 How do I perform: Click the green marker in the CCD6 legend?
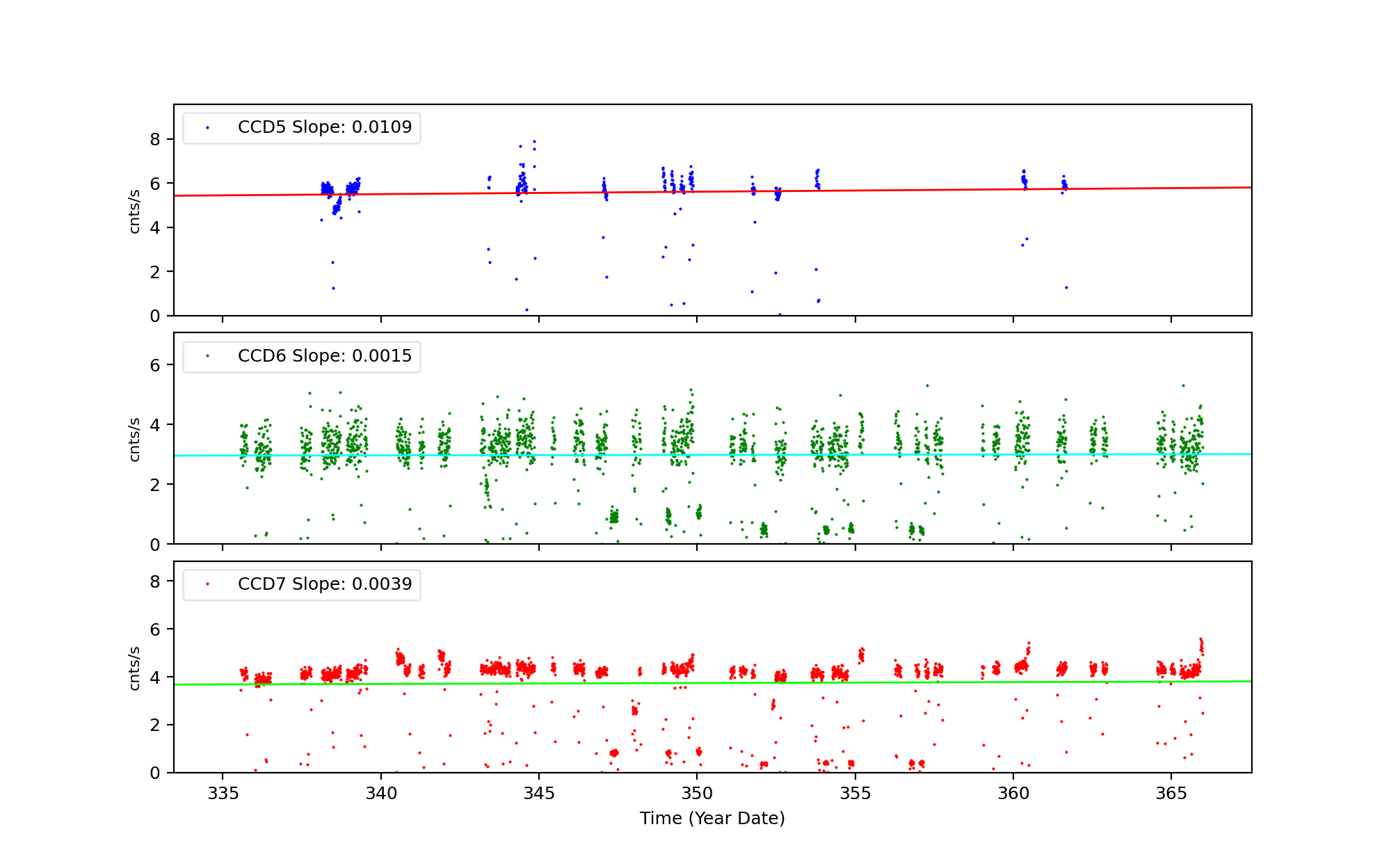pyautogui.click(x=207, y=356)
